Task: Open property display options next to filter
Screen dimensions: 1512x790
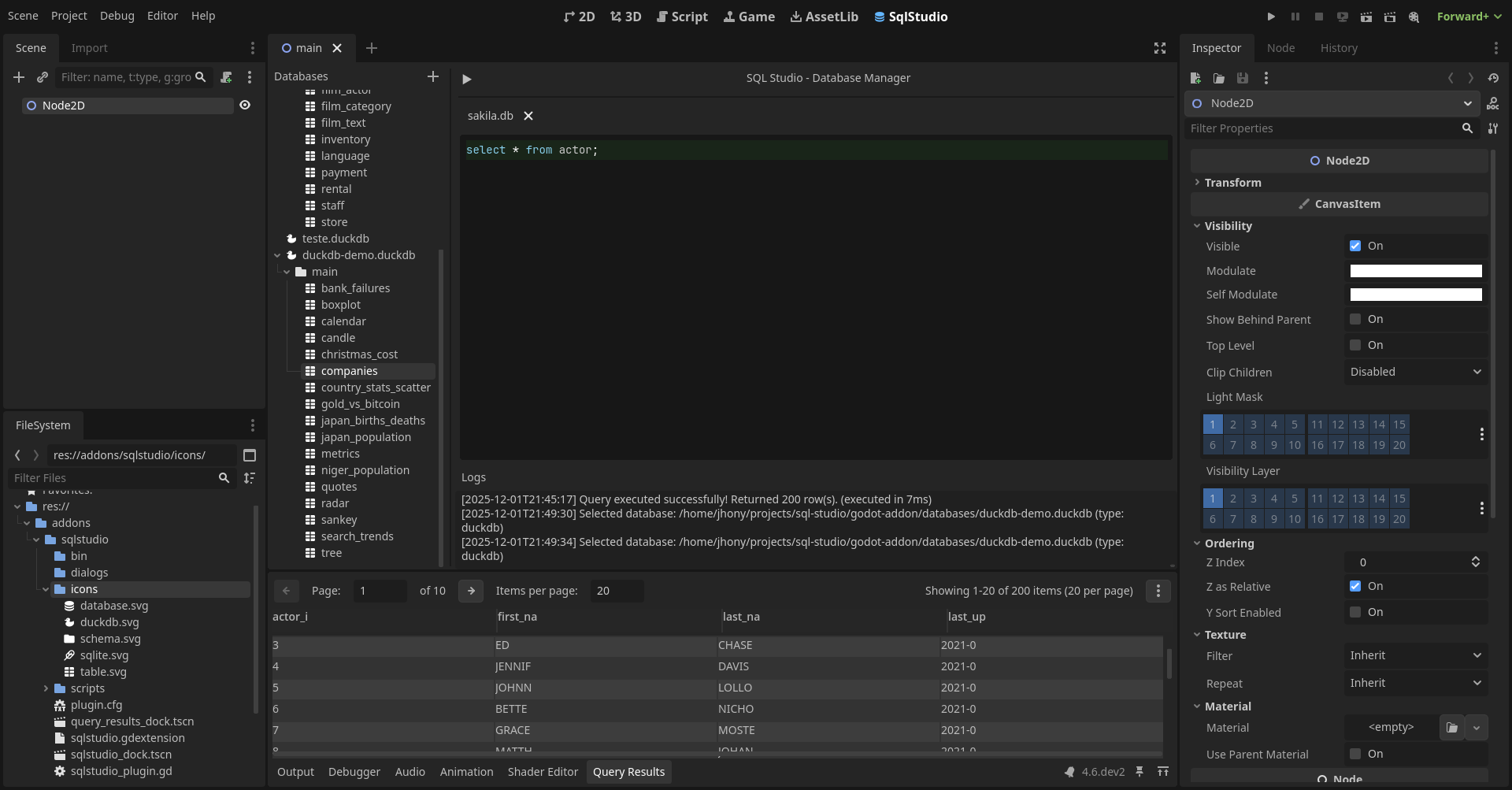Action: (x=1493, y=128)
